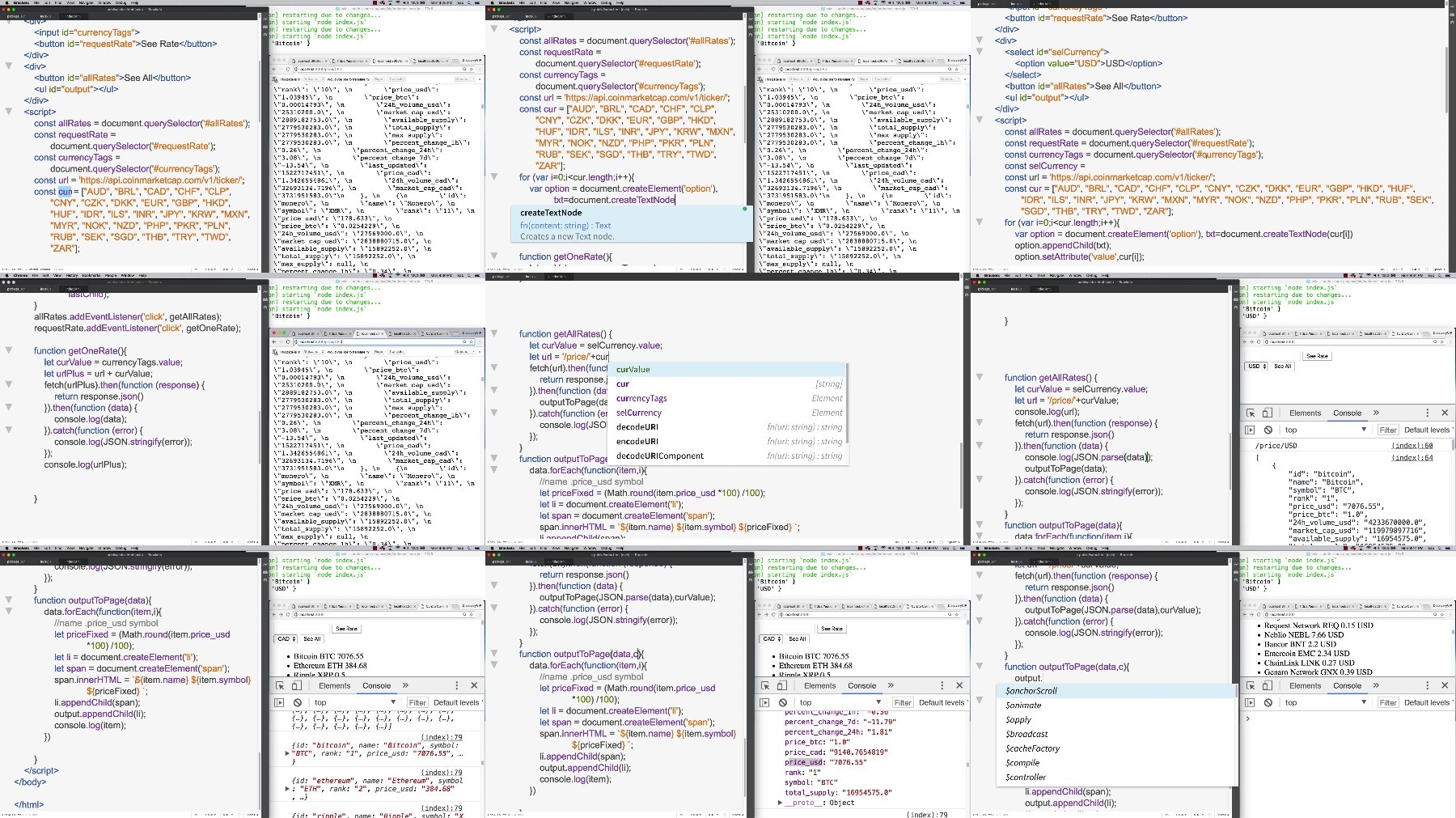
Task: Open CAD select on page above percent_change_7d output
Action: click(x=771, y=638)
